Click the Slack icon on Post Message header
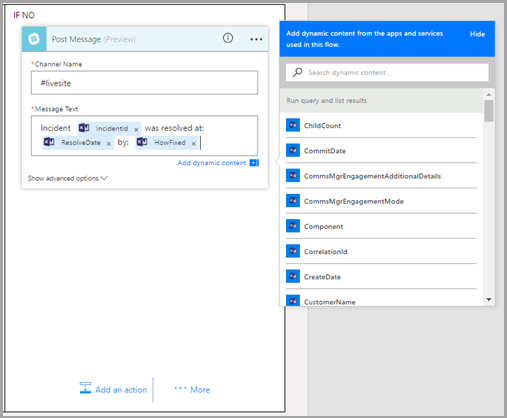 [x=34, y=39]
